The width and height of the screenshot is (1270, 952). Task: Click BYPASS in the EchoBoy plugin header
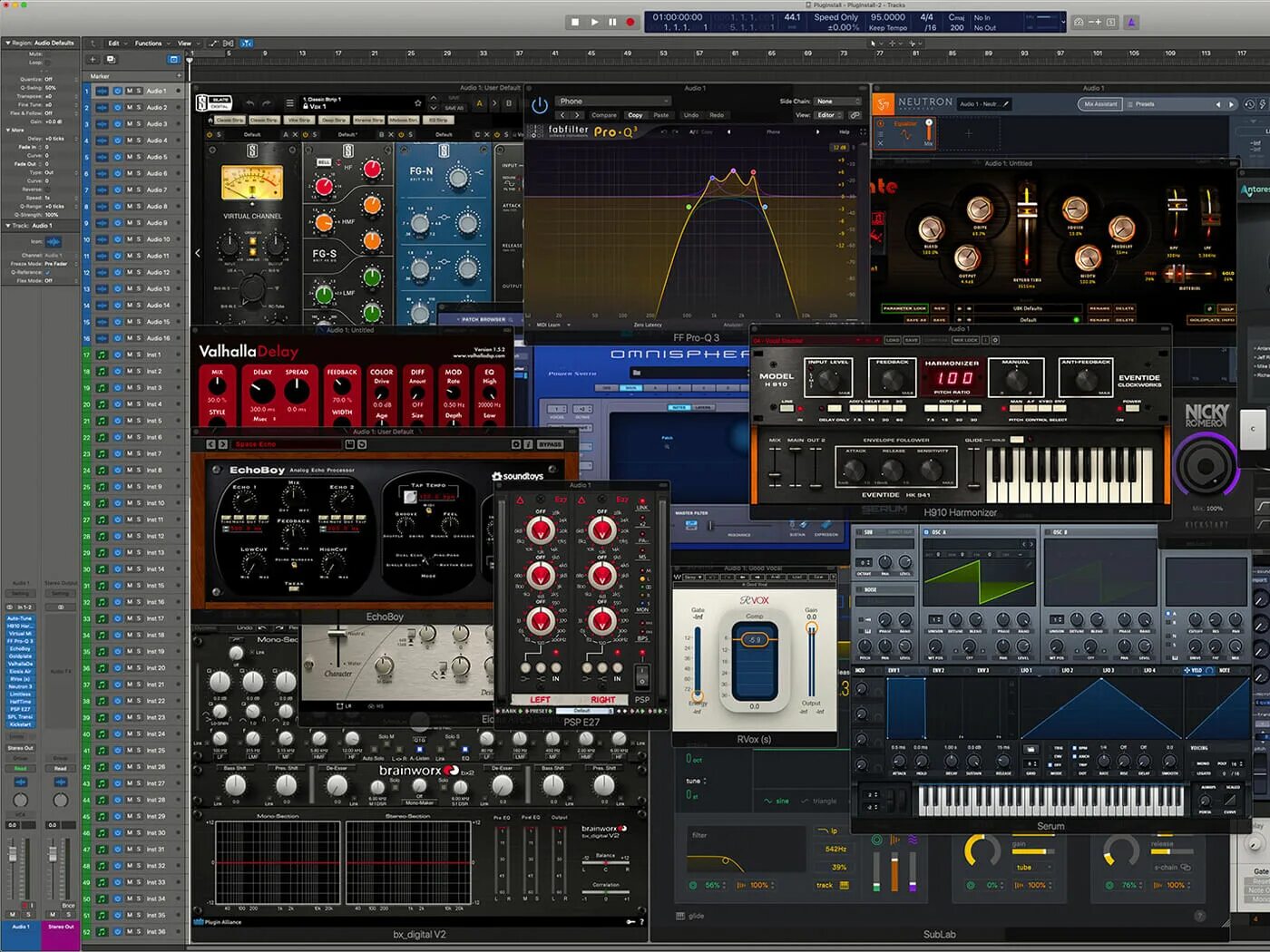pos(550,444)
